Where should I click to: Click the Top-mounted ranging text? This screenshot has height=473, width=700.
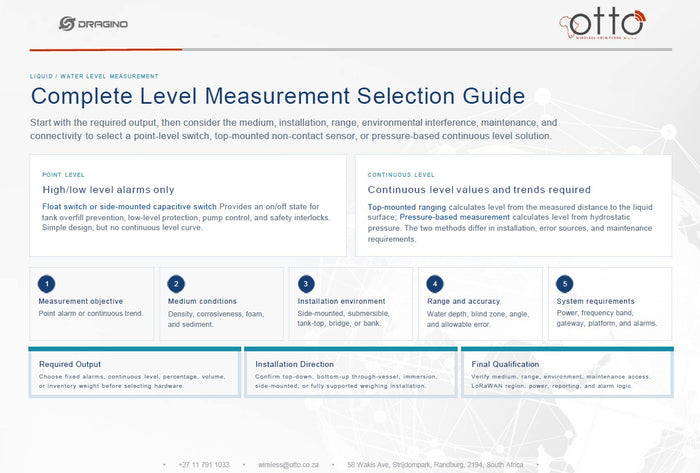[x=407, y=207]
